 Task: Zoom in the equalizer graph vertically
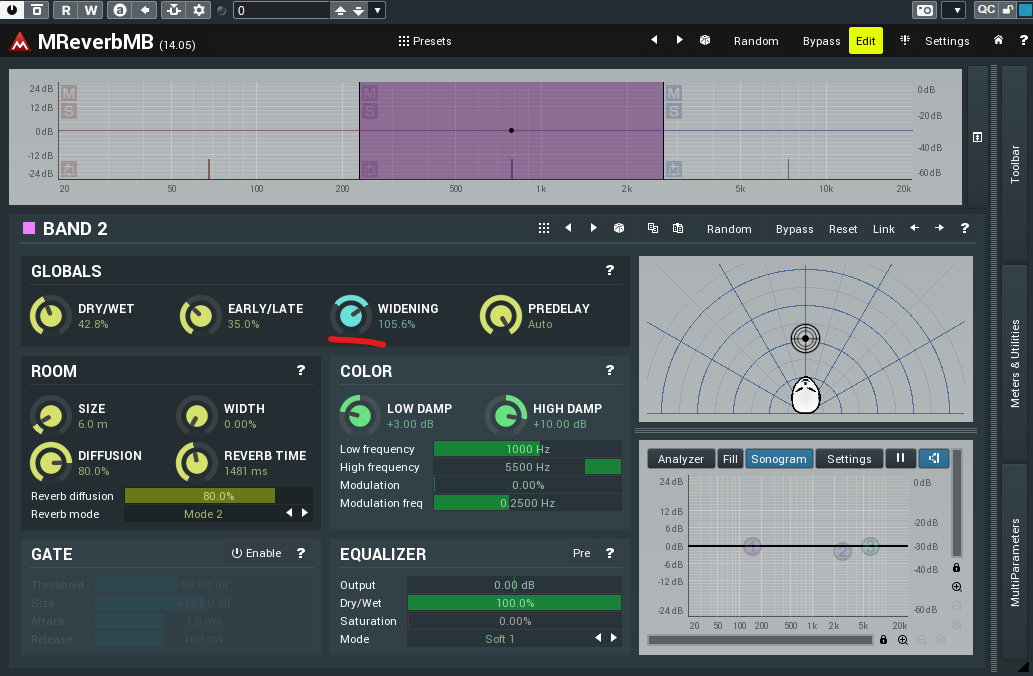[957, 587]
